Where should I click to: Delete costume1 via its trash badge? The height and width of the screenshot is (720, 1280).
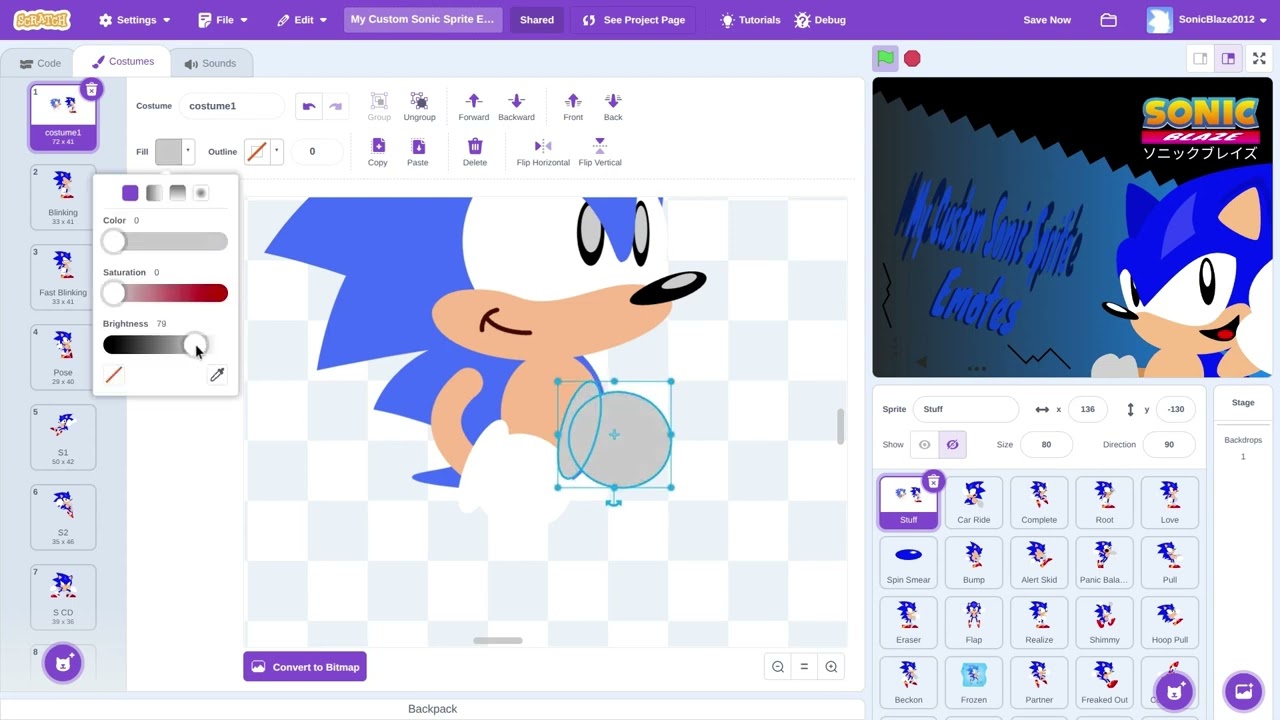point(91,90)
